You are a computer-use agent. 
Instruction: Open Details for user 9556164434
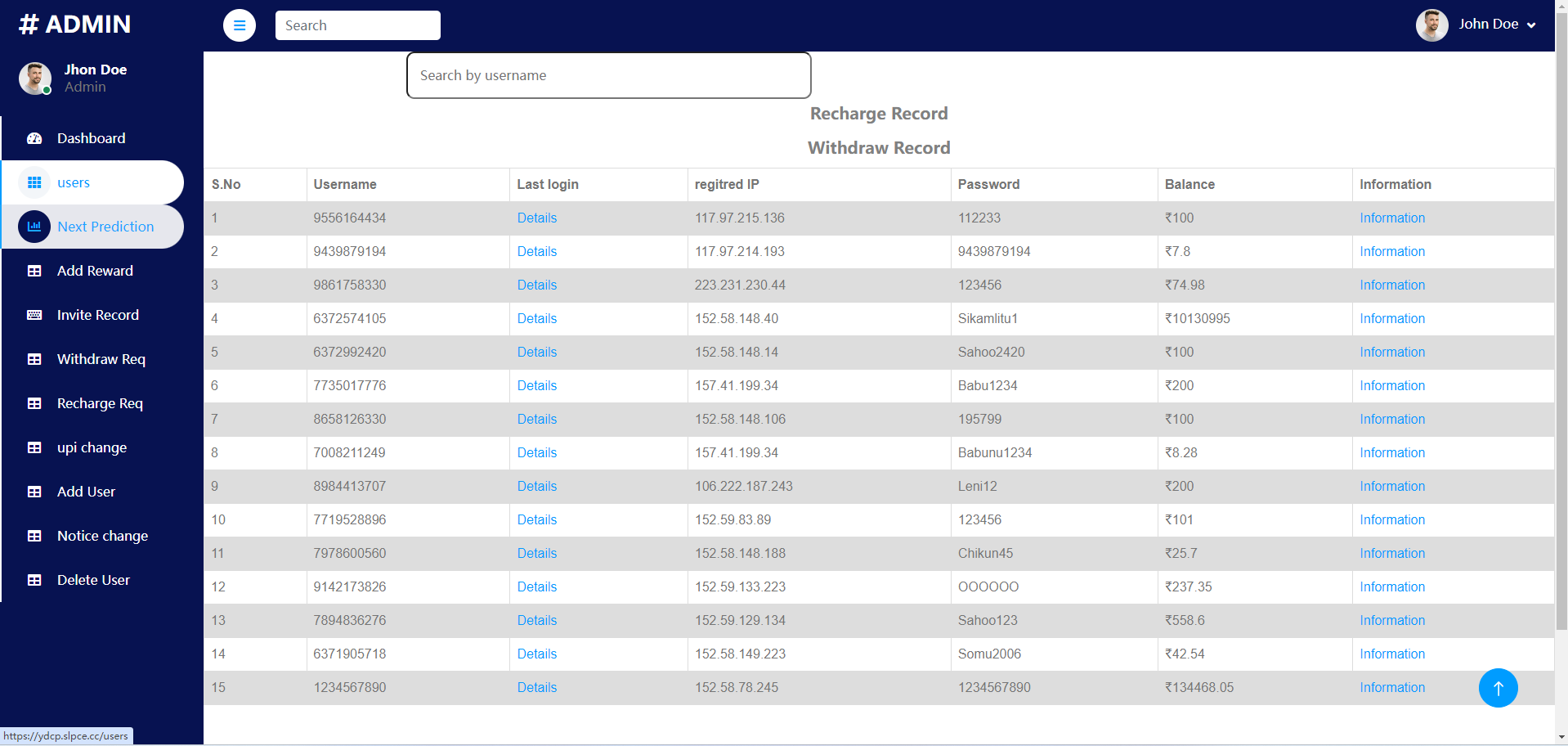537,218
